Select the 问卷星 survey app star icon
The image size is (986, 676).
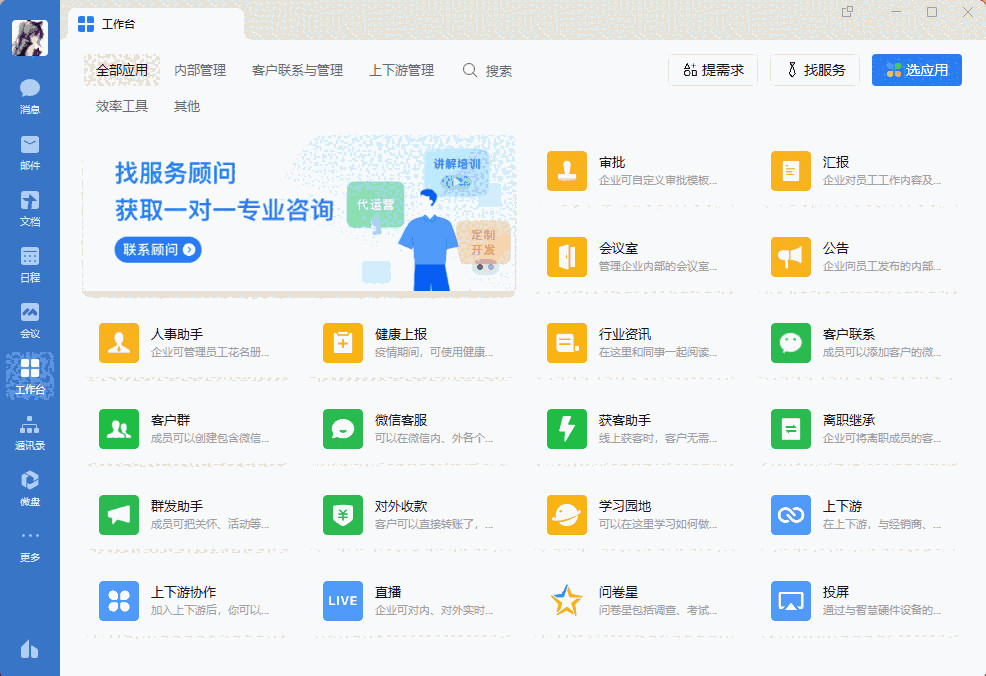coord(567,601)
